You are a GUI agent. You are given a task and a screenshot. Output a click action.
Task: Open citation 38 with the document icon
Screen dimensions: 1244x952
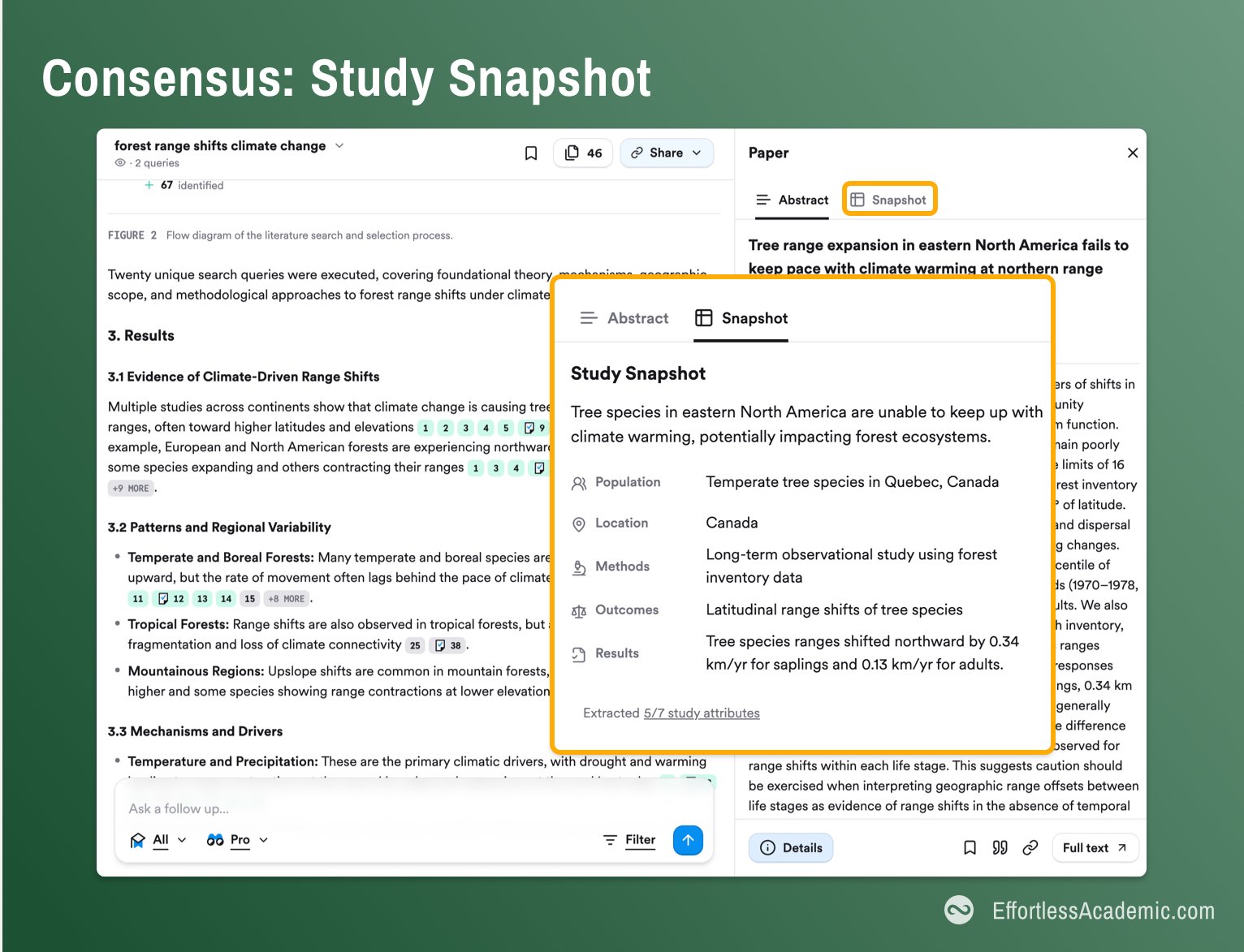point(447,645)
